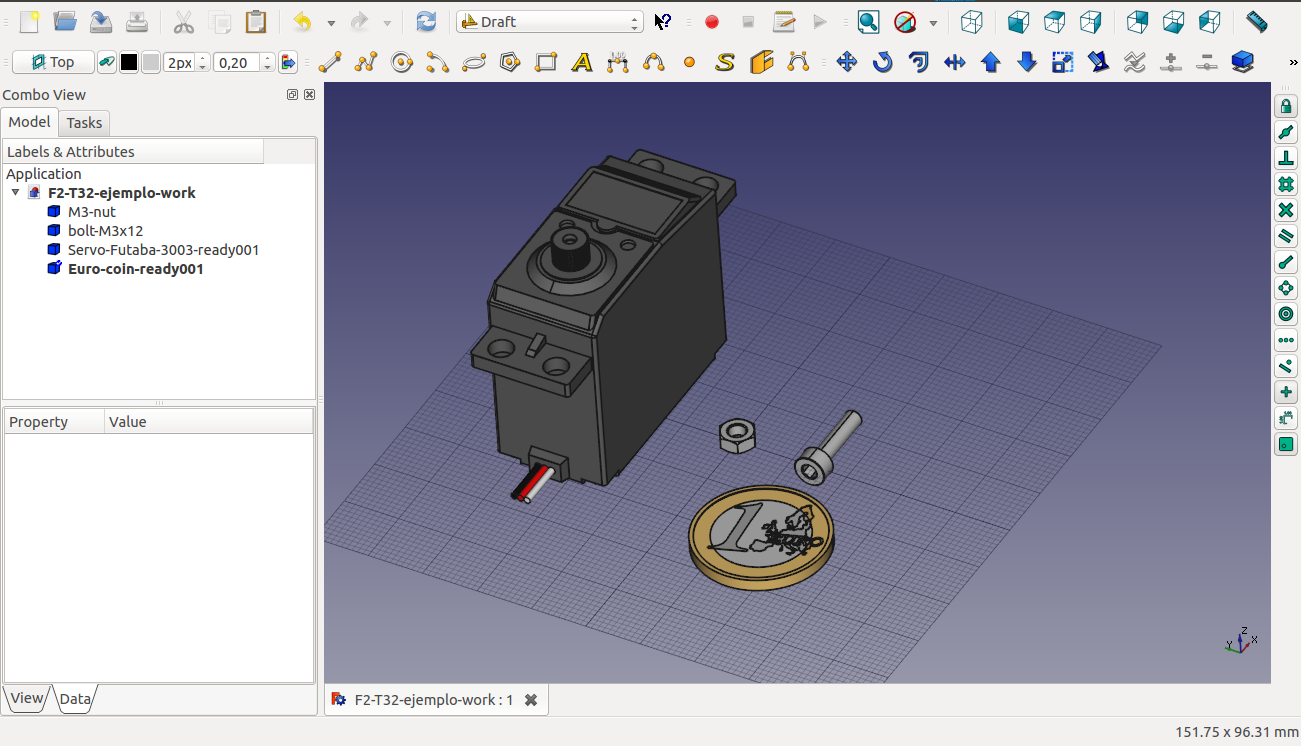The image size is (1301, 746).
Task: Switch to the Tasks tab
Action: 84,123
